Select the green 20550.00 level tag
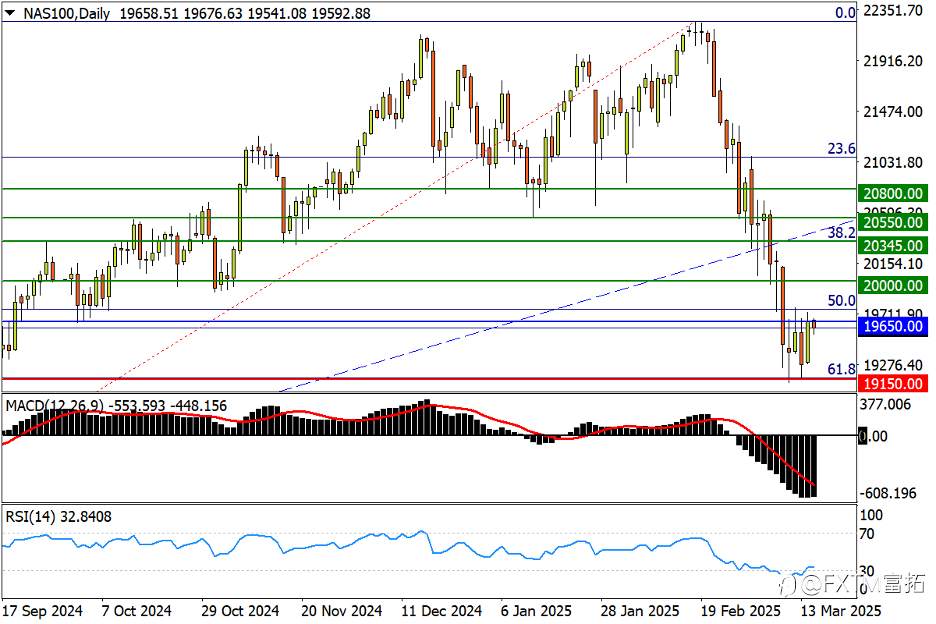Viewport: 936px width, 624px height. [x=893, y=222]
